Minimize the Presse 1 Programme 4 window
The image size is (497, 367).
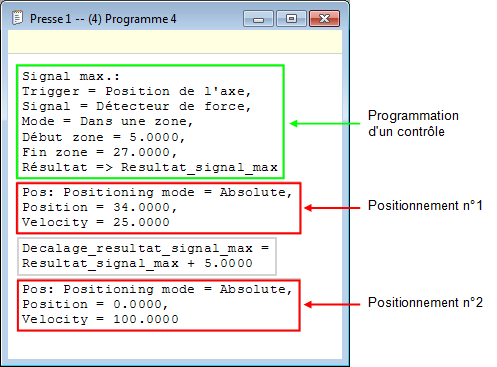coord(258,18)
